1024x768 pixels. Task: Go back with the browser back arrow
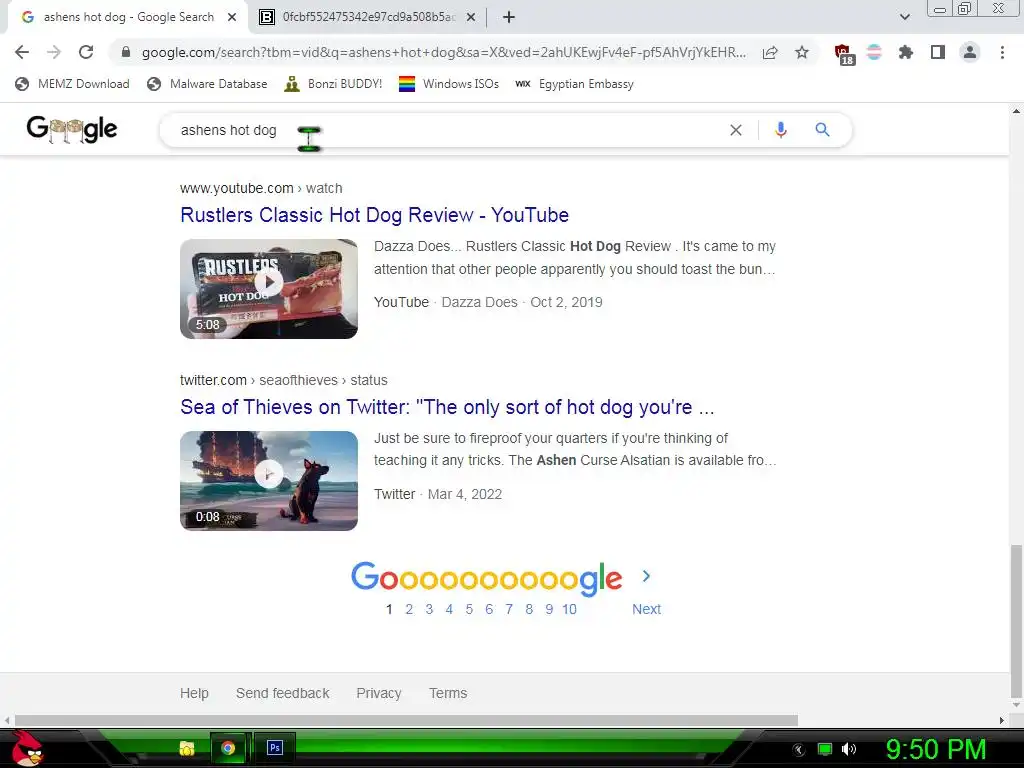click(x=22, y=52)
